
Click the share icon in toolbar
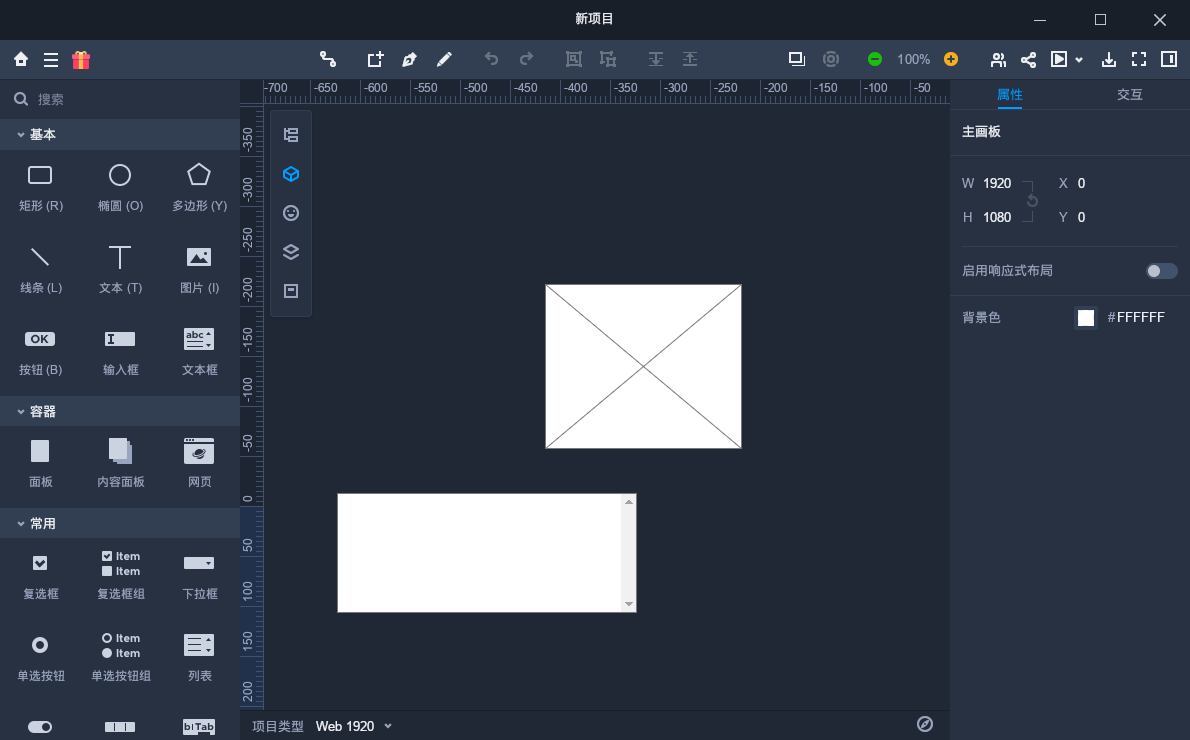1028,60
